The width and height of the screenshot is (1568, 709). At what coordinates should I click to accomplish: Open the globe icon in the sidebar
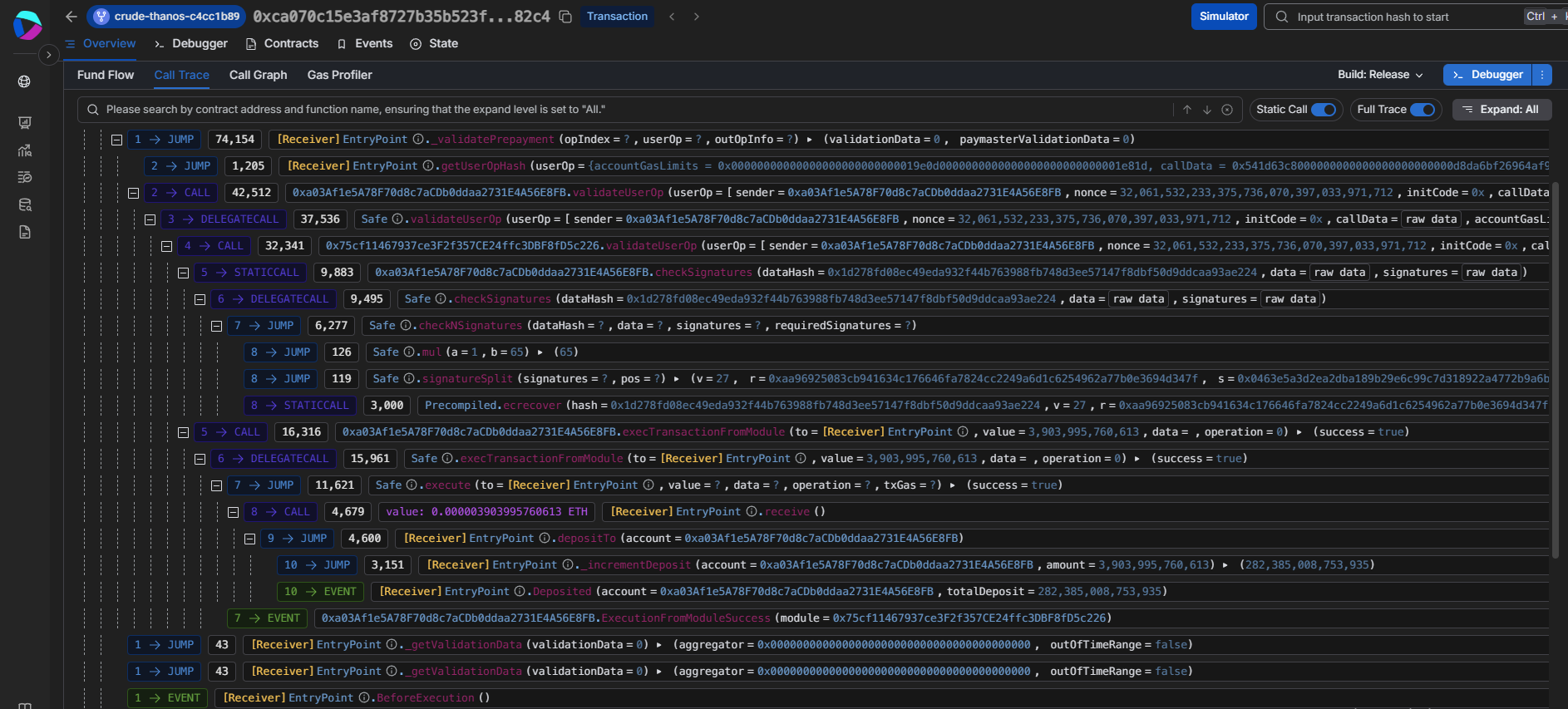click(25, 81)
